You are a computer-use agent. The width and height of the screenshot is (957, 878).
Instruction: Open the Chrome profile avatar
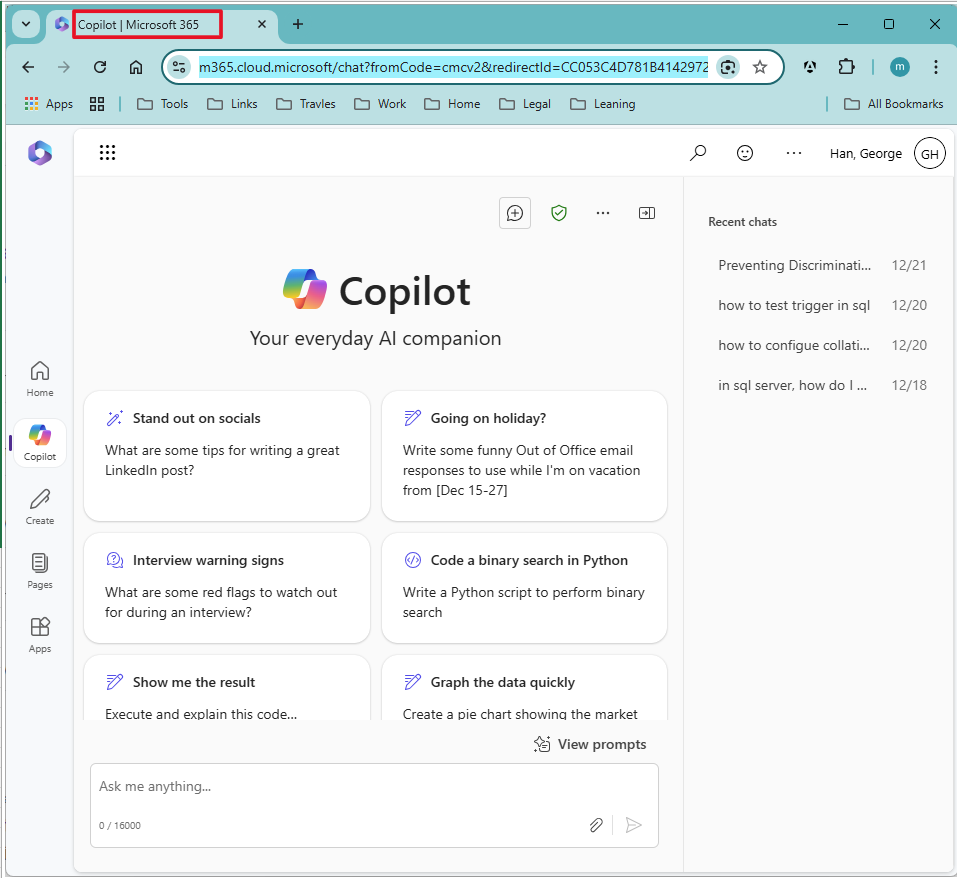[900, 67]
